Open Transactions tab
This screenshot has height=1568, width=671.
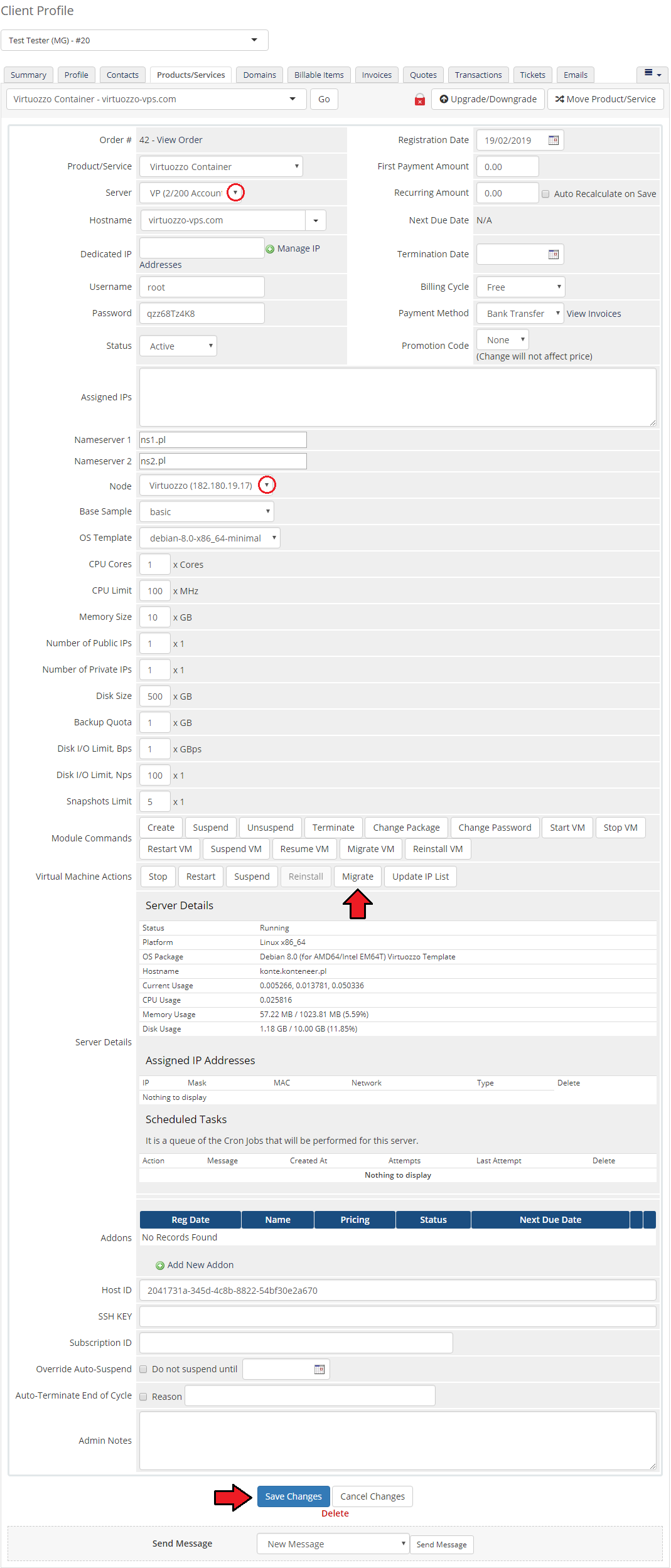(x=478, y=75)
